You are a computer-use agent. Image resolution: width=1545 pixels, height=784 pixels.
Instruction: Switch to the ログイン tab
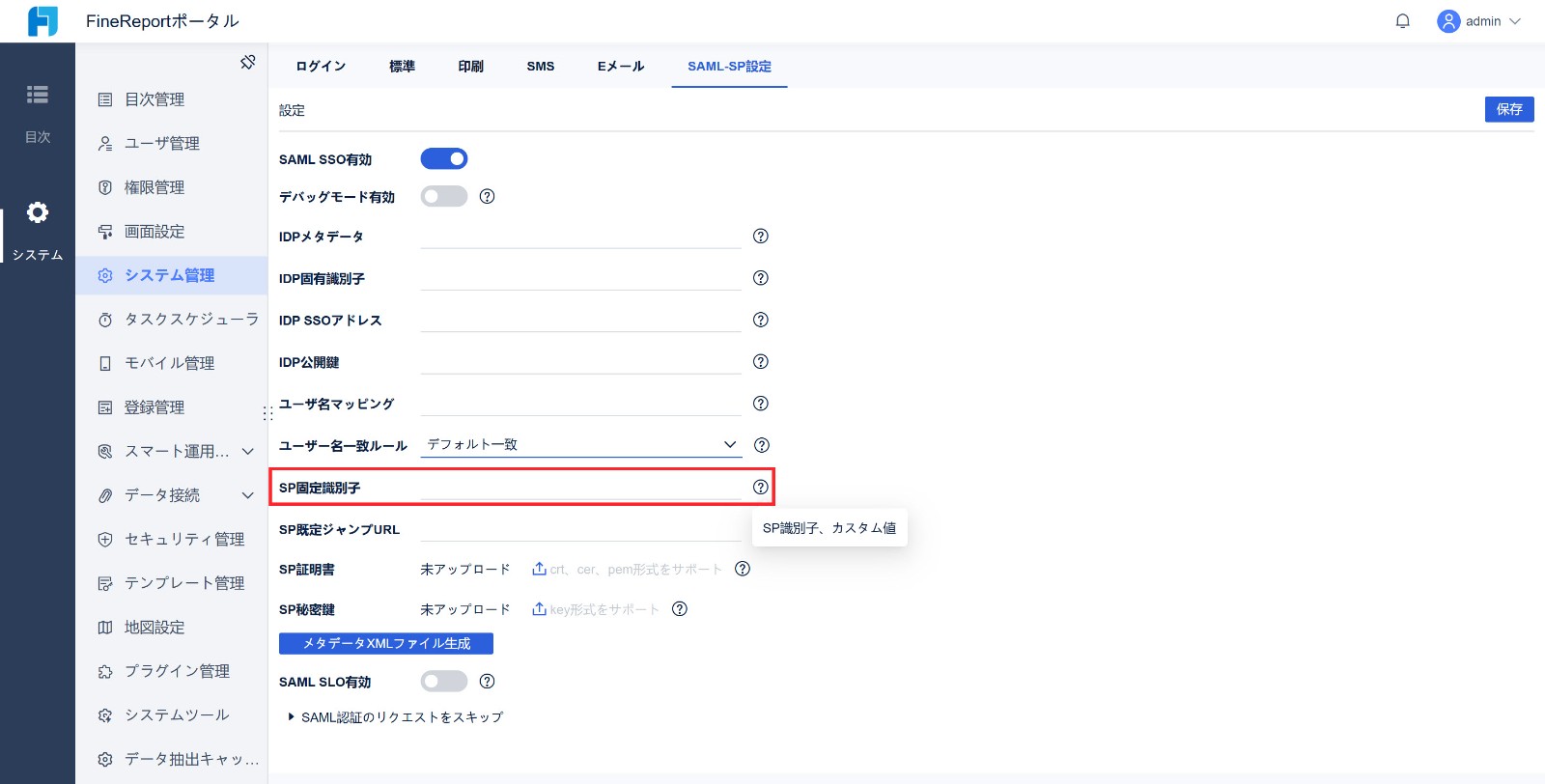point(321,67)
